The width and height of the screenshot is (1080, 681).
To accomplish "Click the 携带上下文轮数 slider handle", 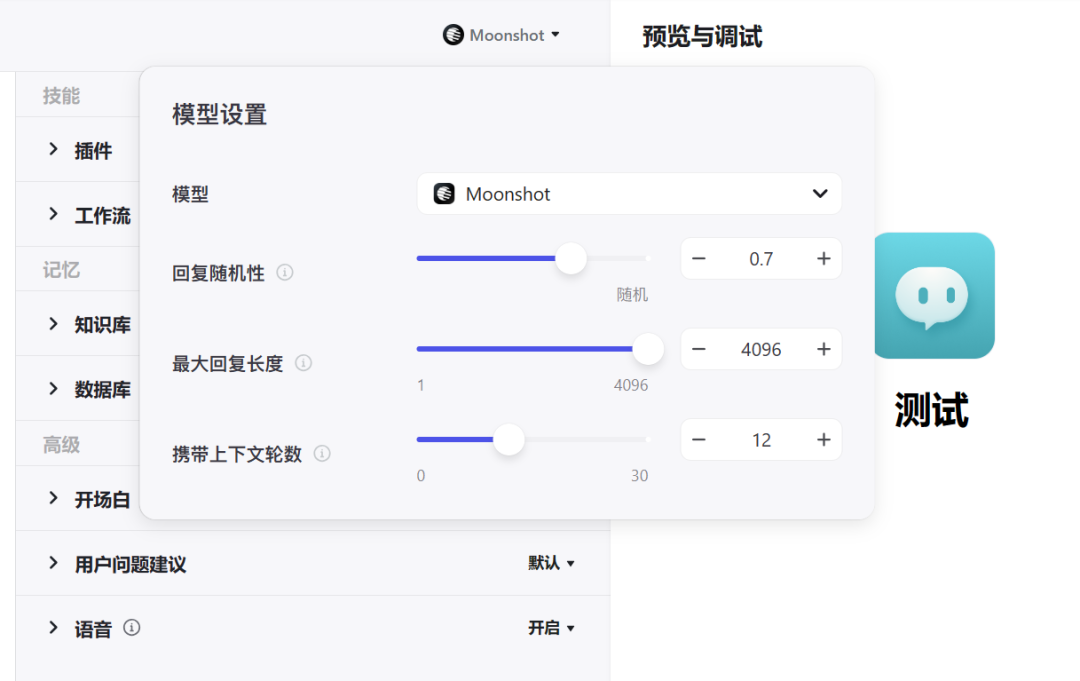I will click(x=509, y=440).
